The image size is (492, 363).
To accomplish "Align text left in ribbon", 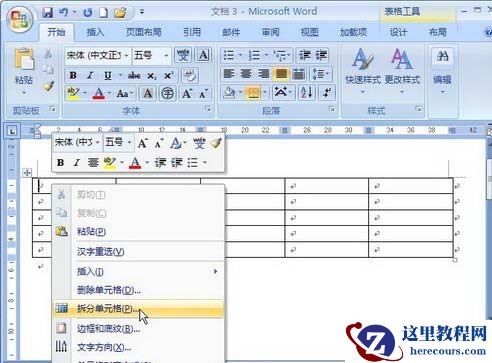I will click(x=229, y=74).
